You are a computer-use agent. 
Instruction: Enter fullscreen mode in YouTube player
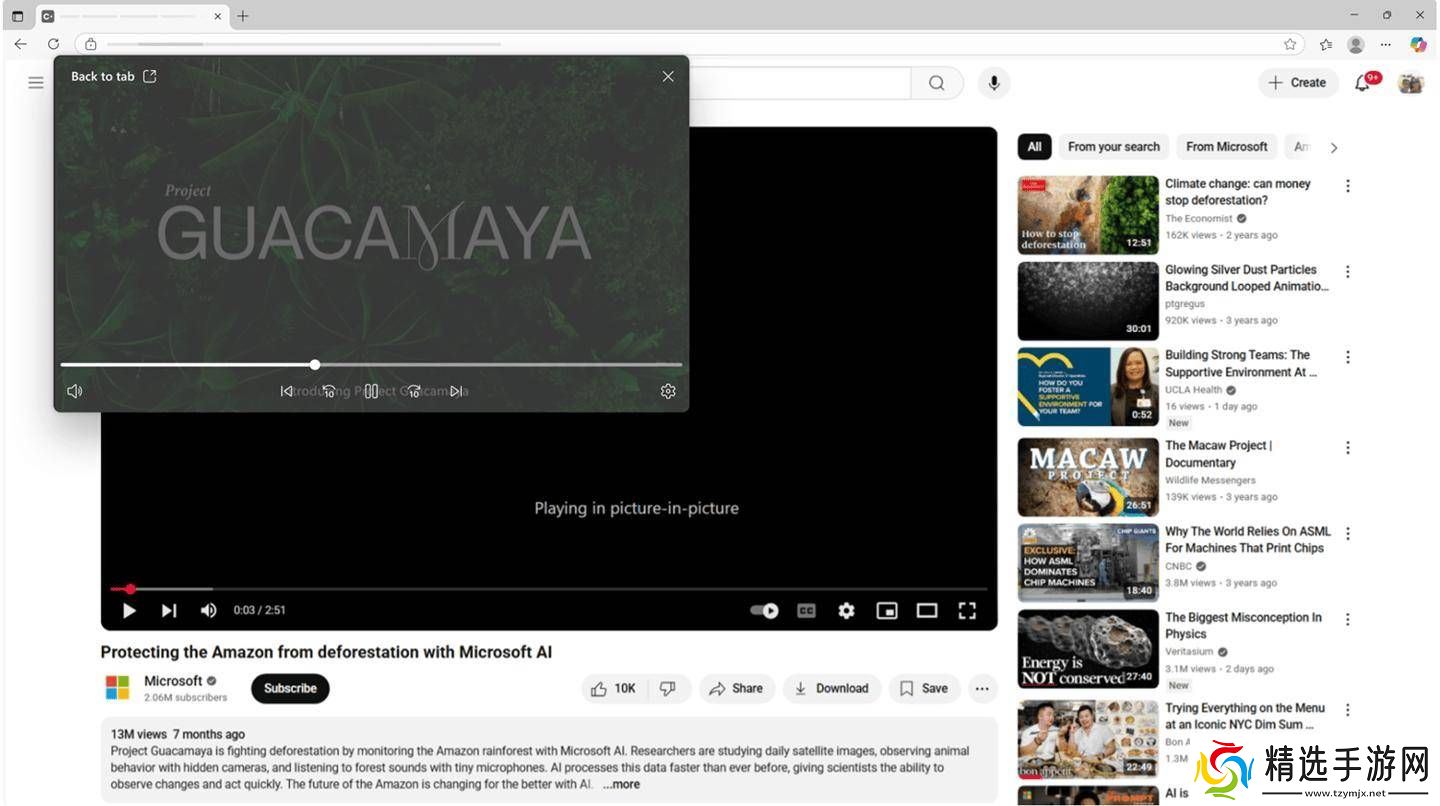(967, 610)
